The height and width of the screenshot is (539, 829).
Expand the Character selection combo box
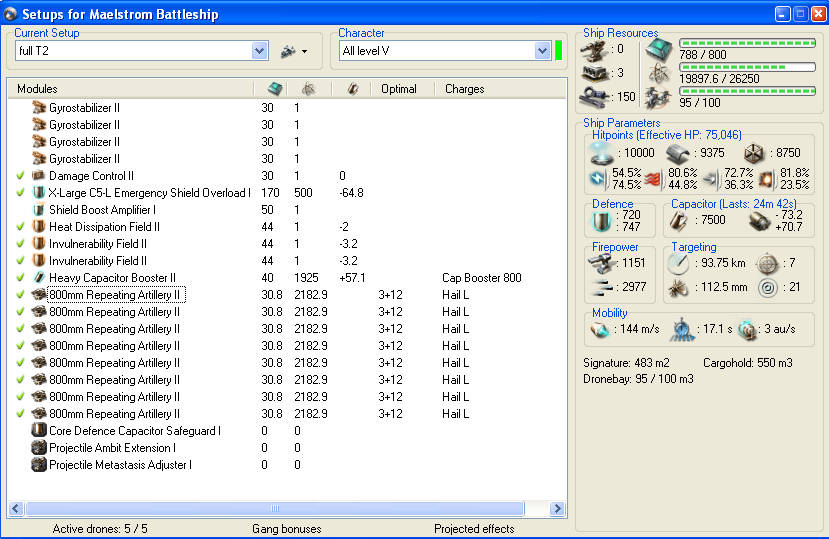542,51
